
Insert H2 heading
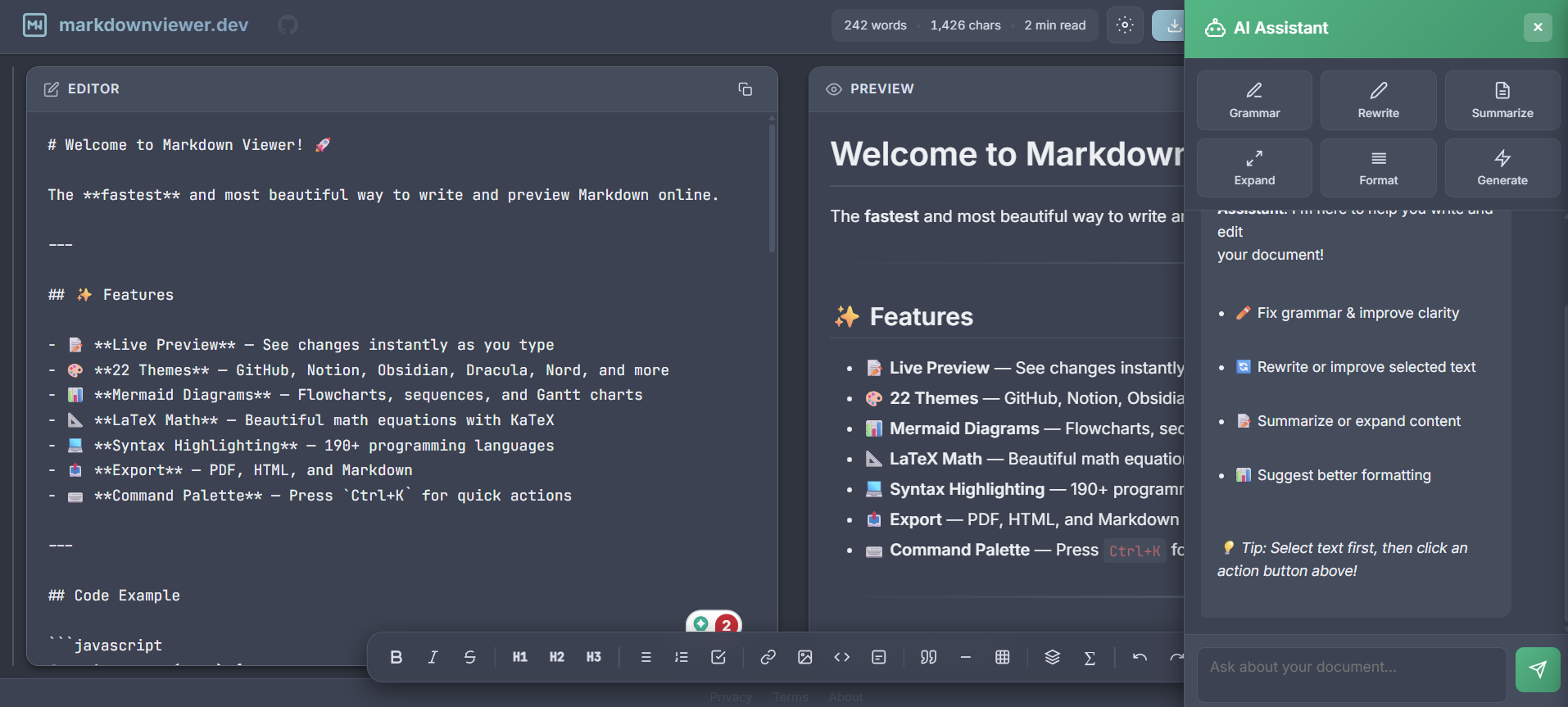pos(556,657)
